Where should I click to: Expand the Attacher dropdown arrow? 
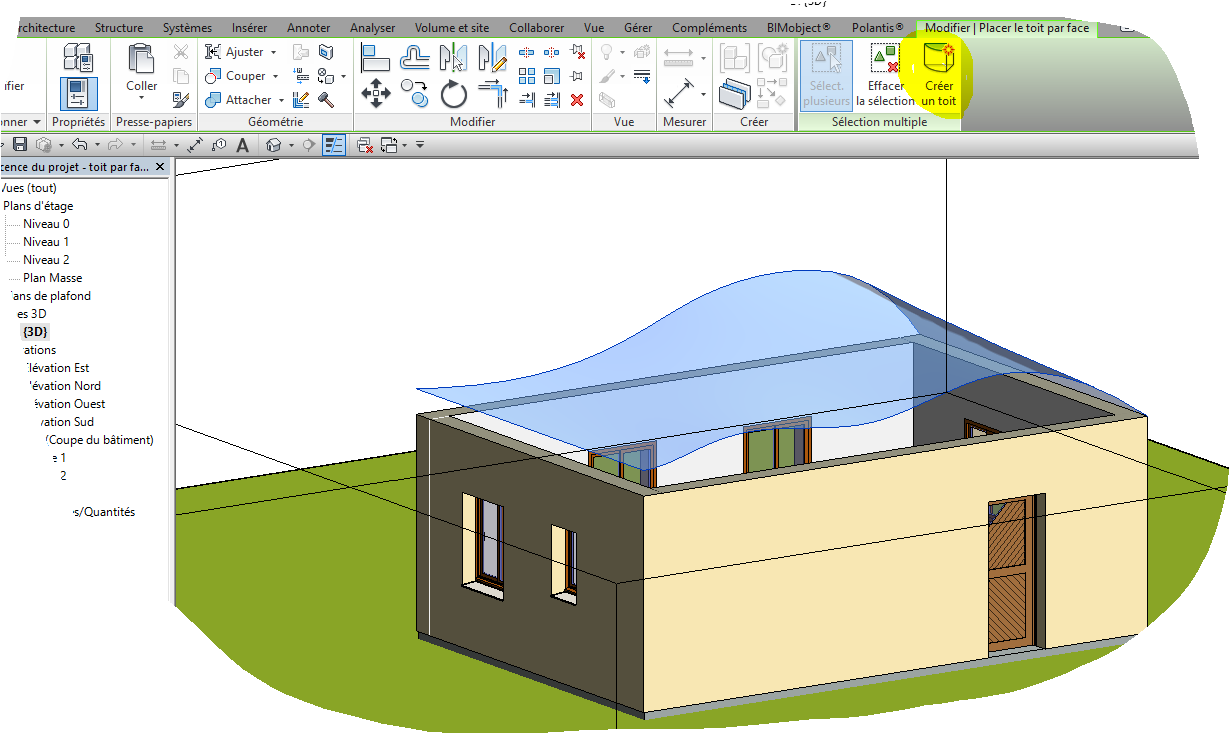point(281,100)
